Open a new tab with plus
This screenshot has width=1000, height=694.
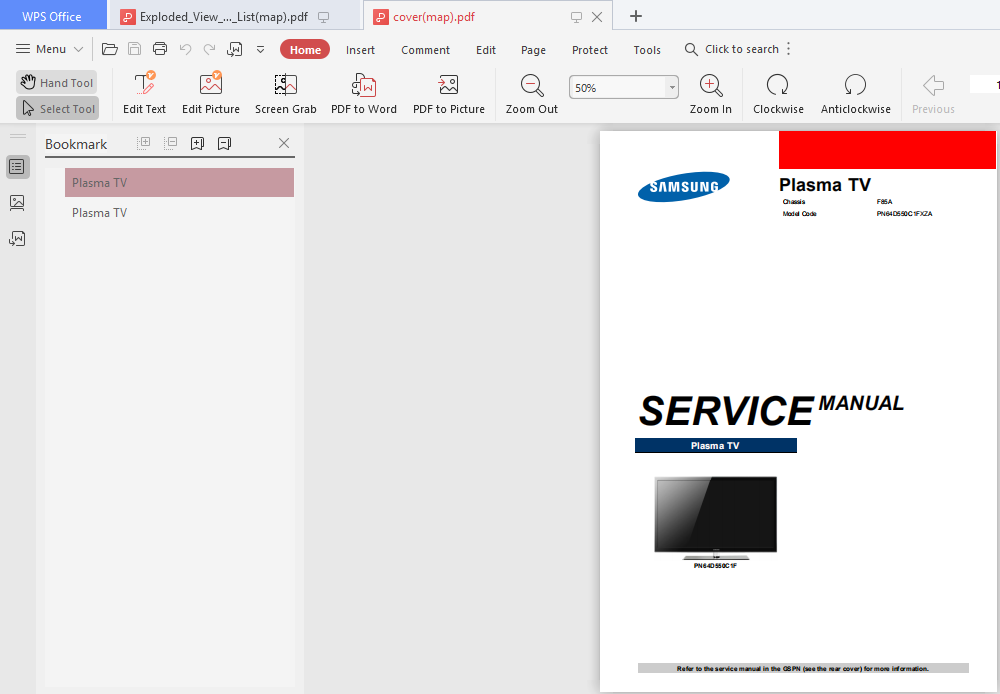click(636, 17)
